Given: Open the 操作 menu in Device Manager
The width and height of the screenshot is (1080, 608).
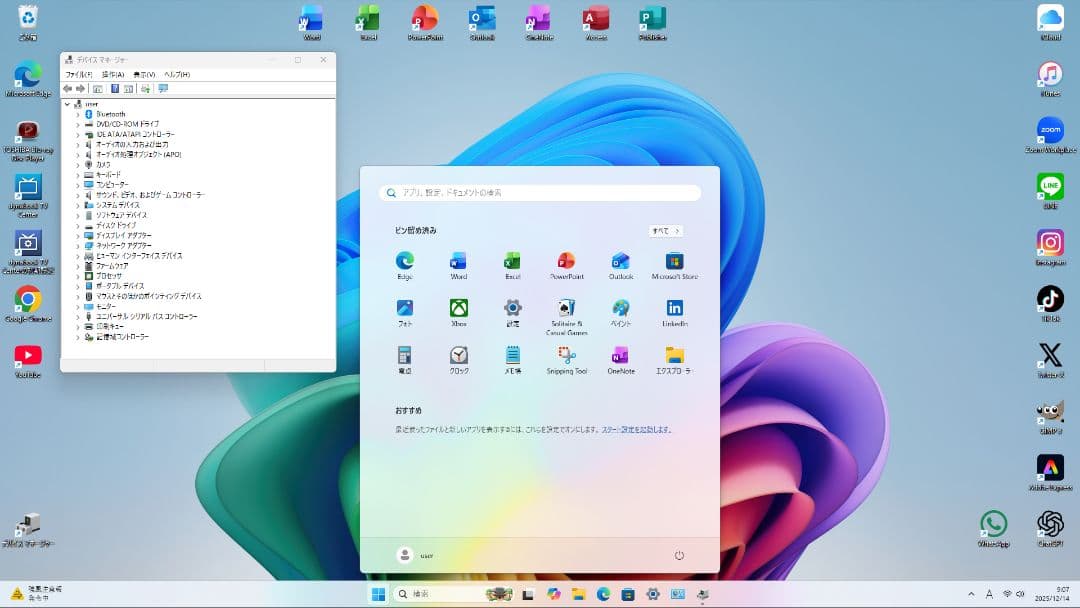Looking at the screenshot, I should pyautogui.click(x=113, y=74).
